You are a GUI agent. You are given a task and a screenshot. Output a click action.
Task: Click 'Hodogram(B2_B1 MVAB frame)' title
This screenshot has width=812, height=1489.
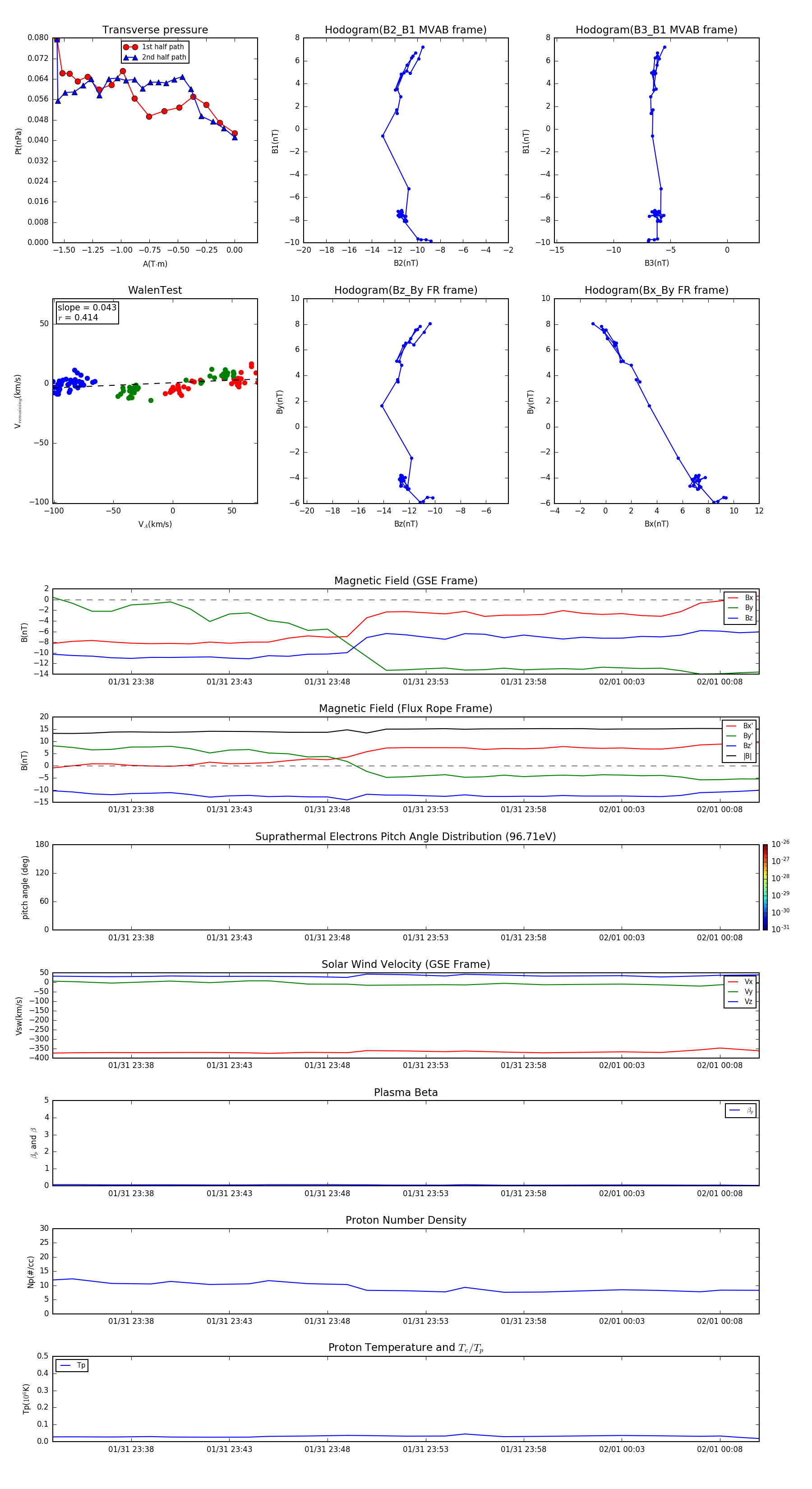406,29
